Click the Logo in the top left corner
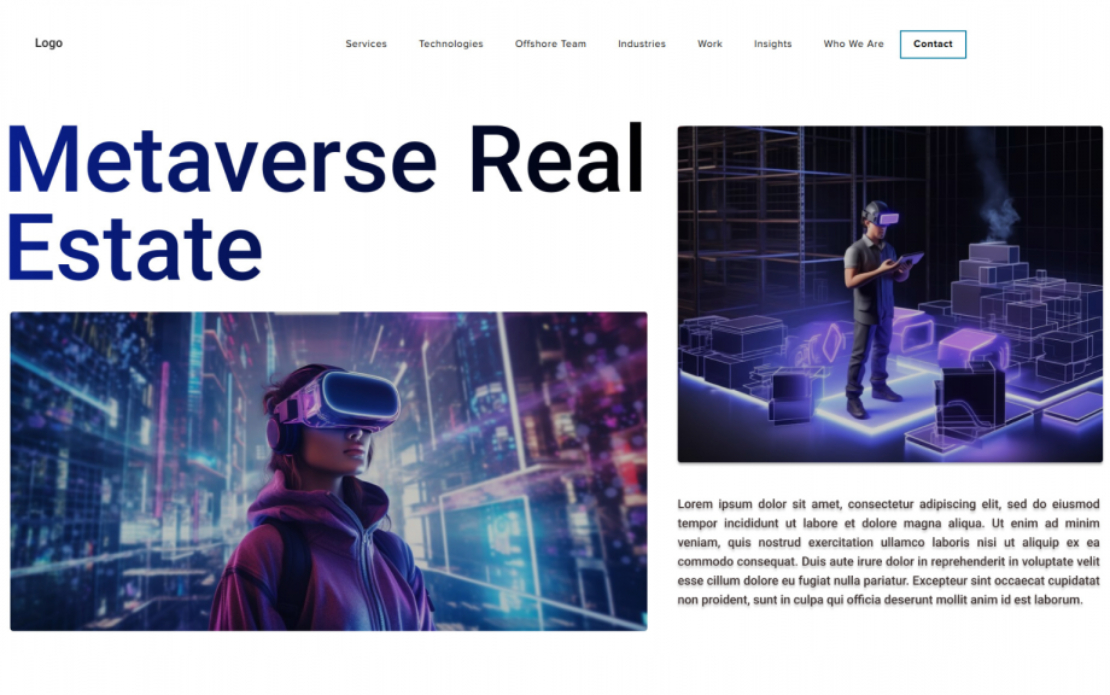 click(x=49, y=42)
